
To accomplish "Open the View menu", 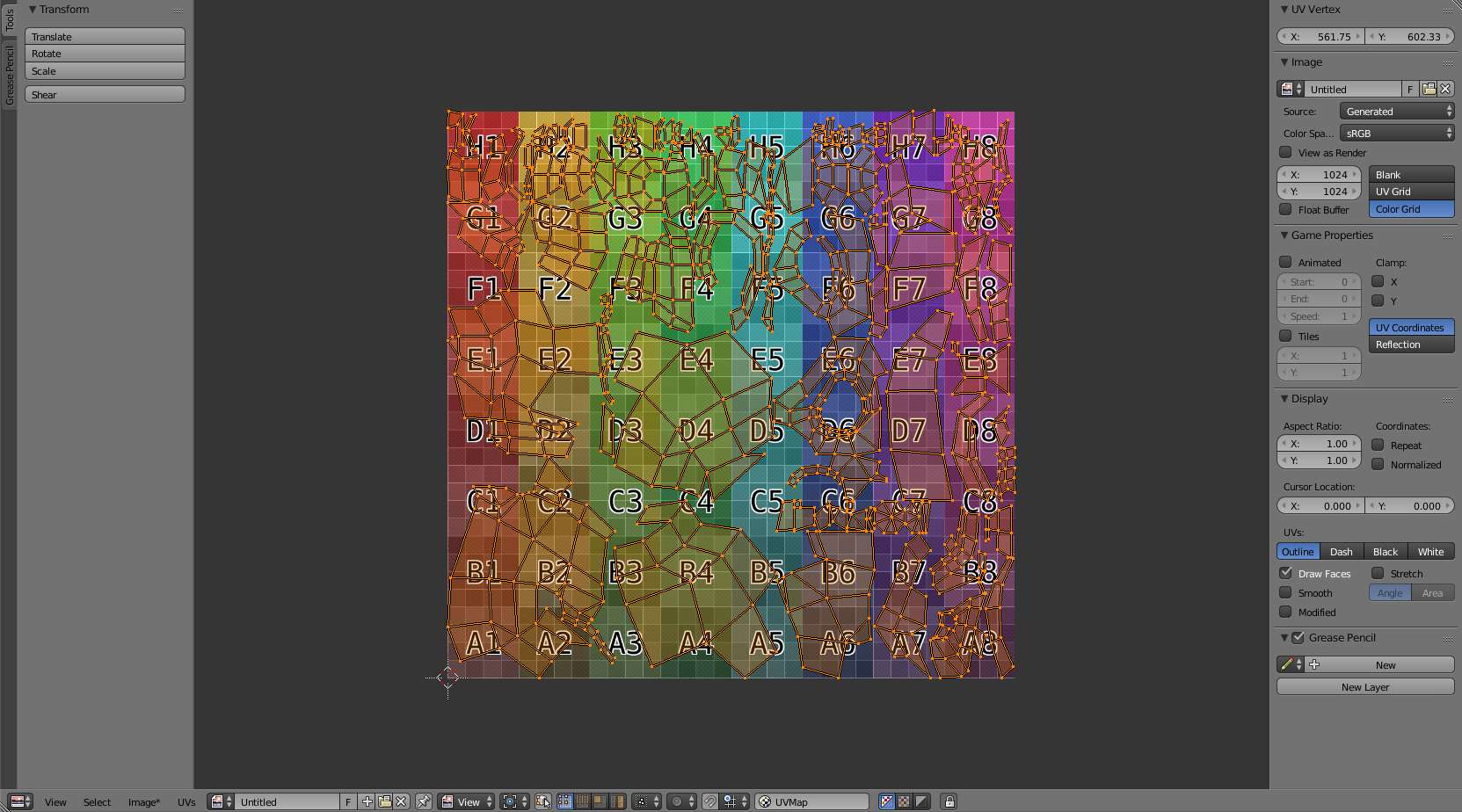I will click(55, 801).
